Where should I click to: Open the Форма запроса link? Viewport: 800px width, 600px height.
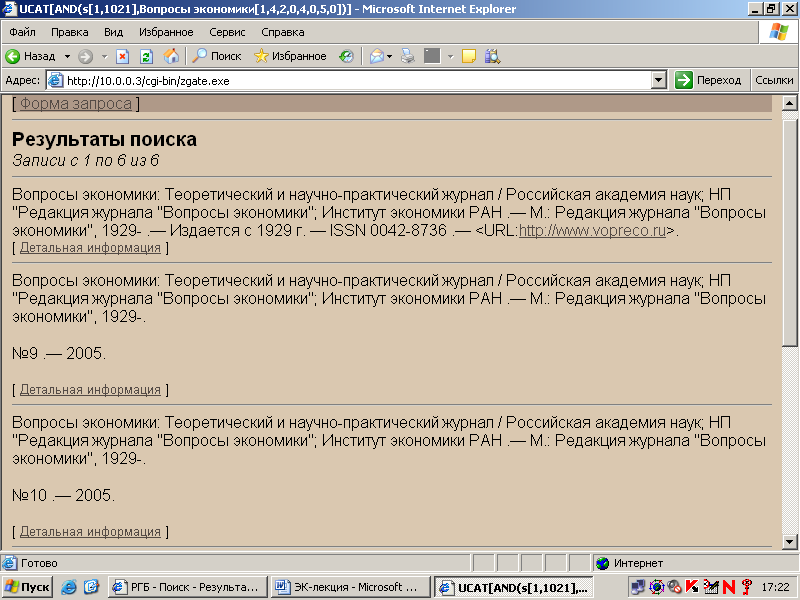click(76, 104)
